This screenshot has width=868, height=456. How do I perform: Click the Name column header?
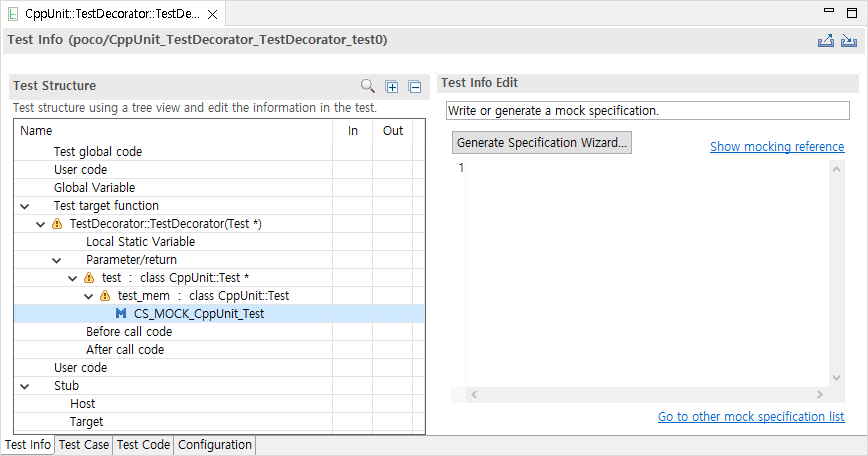(173, 131)
